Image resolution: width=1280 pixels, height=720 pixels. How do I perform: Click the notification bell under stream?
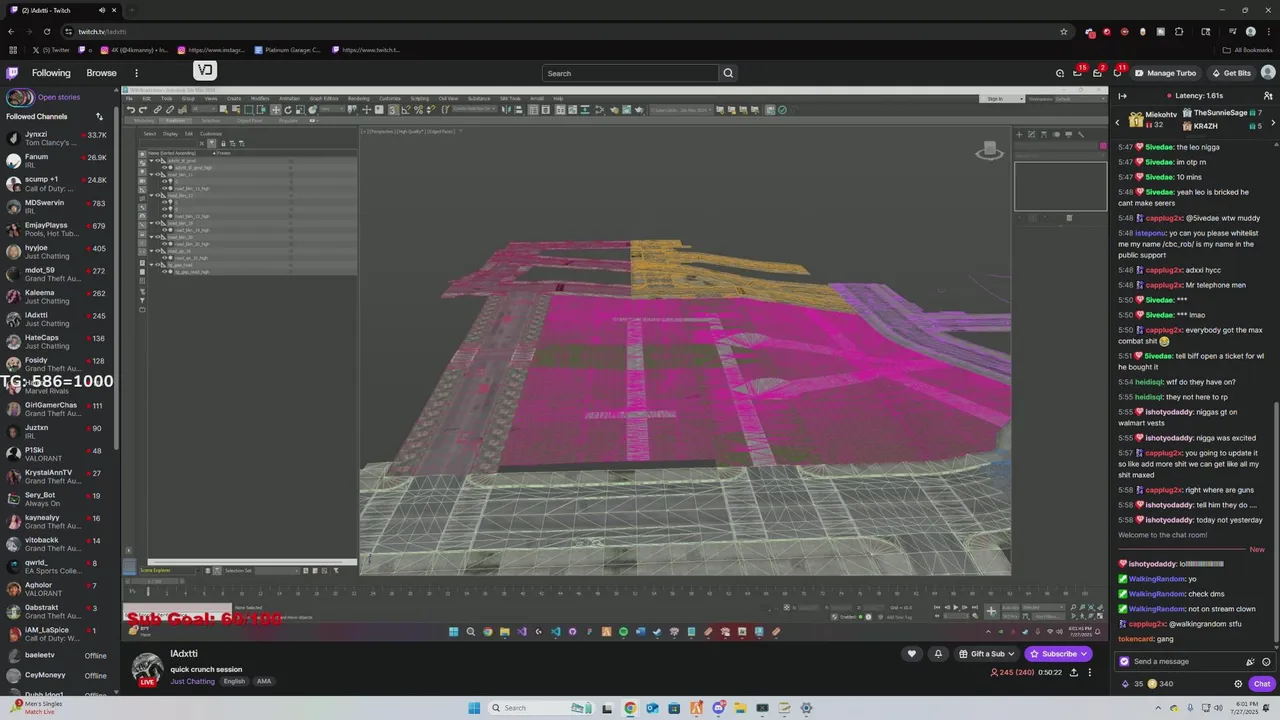(x=938, y=654)
